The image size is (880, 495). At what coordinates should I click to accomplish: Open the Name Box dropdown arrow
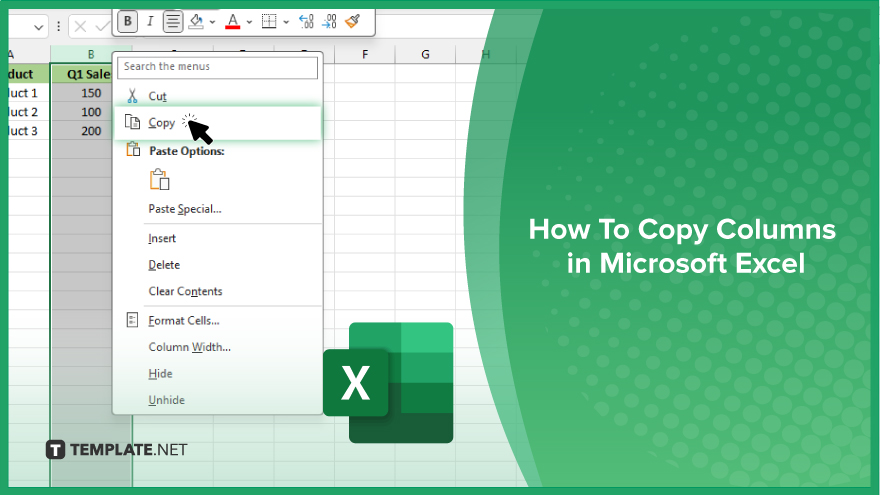click(x=38, y=27)
